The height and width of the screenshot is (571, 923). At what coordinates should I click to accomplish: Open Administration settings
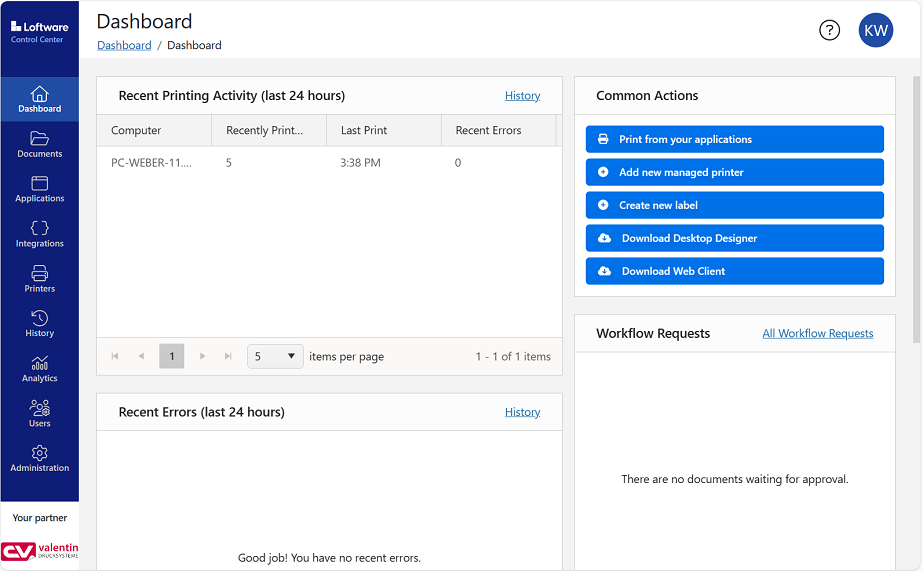click(x=39, y=459)
